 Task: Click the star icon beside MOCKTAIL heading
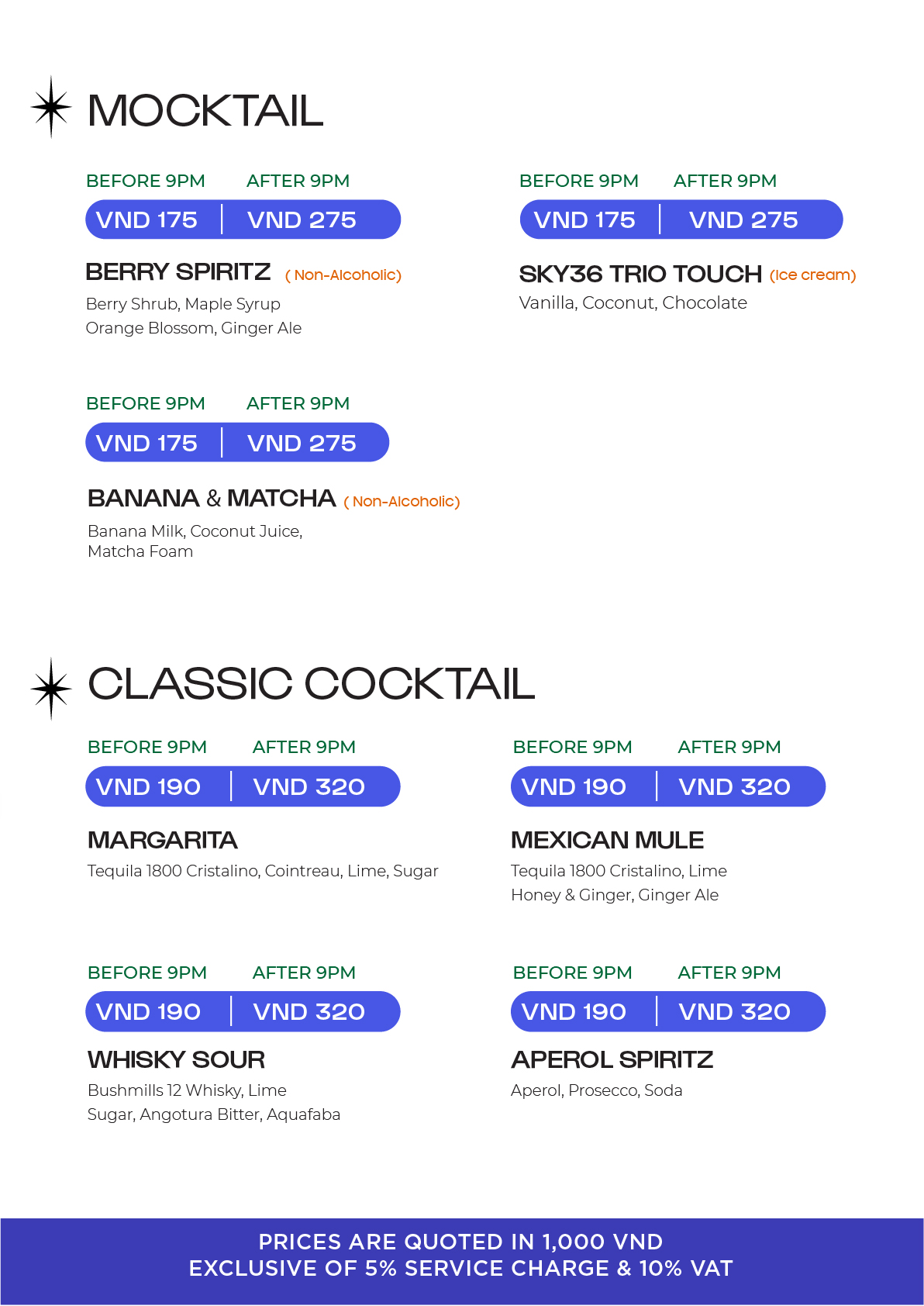[x=51, y=107]
